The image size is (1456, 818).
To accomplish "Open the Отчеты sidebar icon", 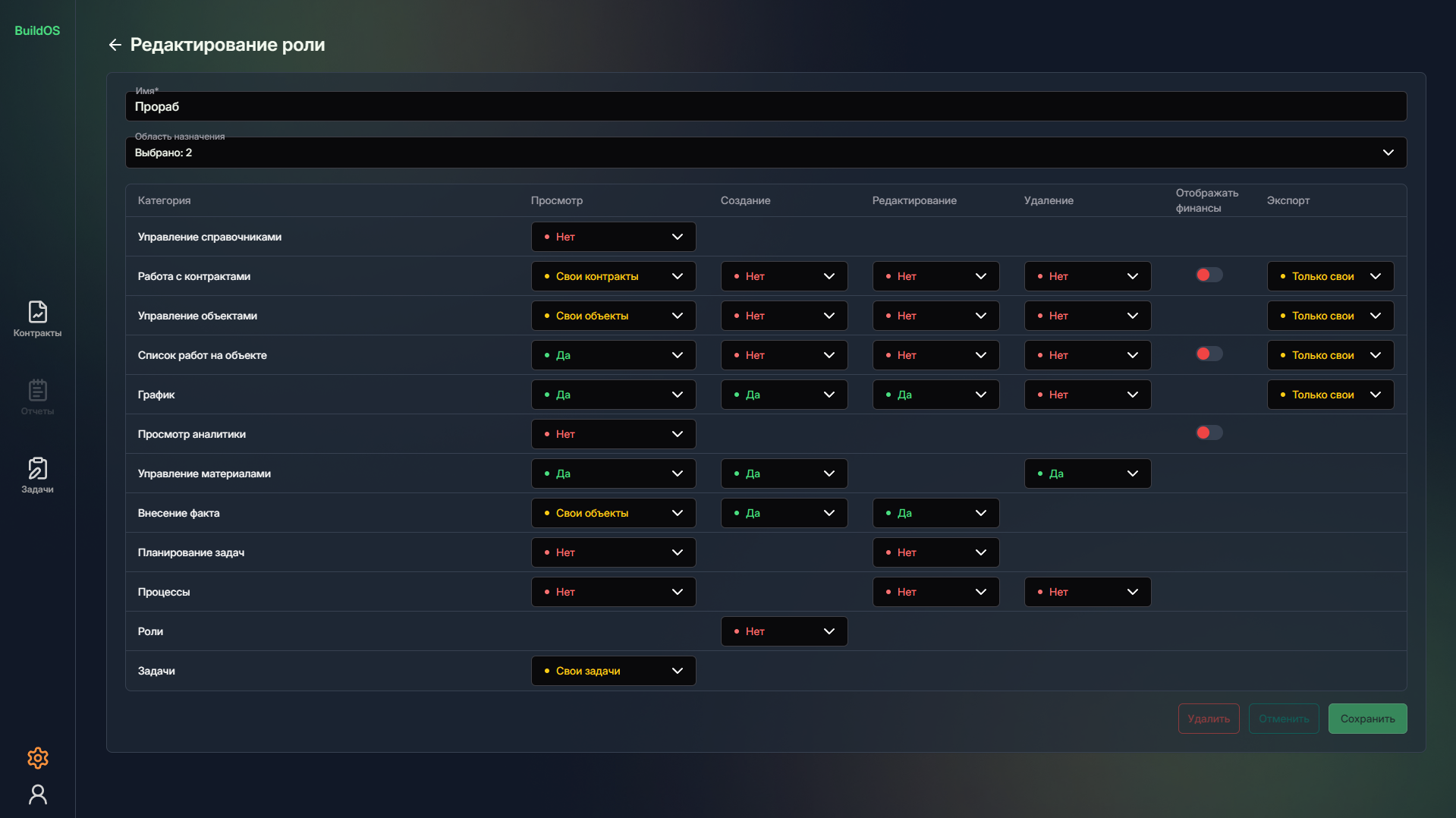I will 37,397.
